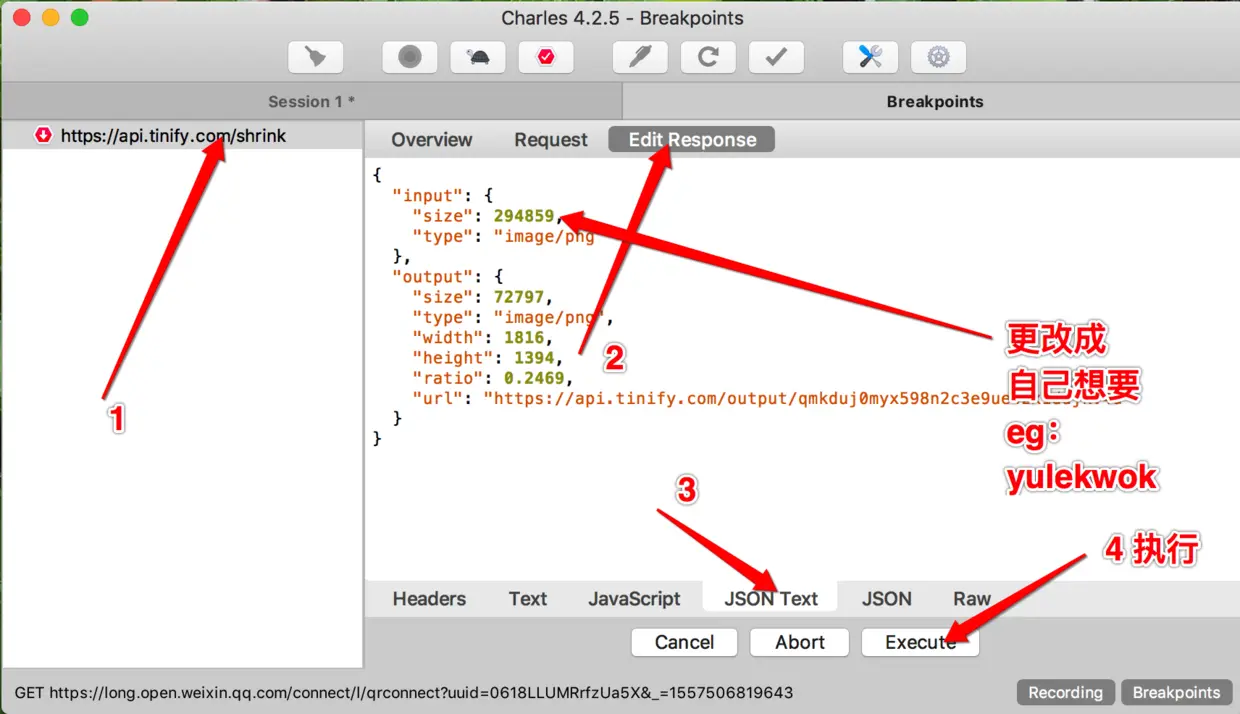Click the status bar GET request text
The width and height of the screenshot is (1240, 714).
[404, 692]
